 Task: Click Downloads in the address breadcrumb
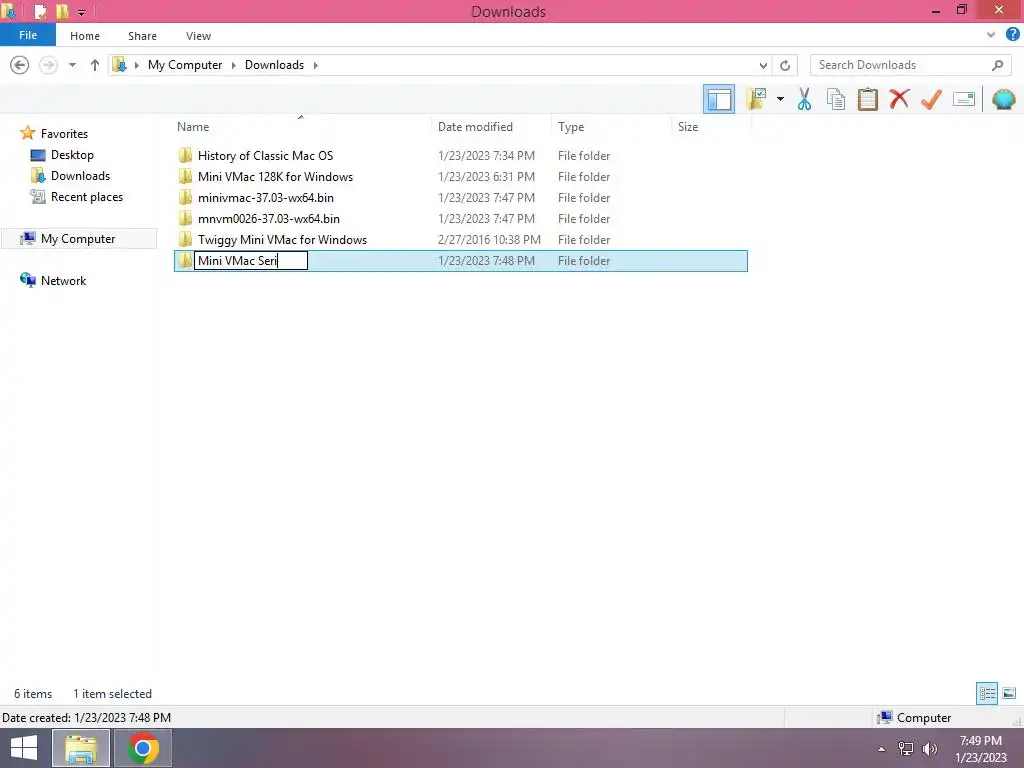tap(274, 65)
